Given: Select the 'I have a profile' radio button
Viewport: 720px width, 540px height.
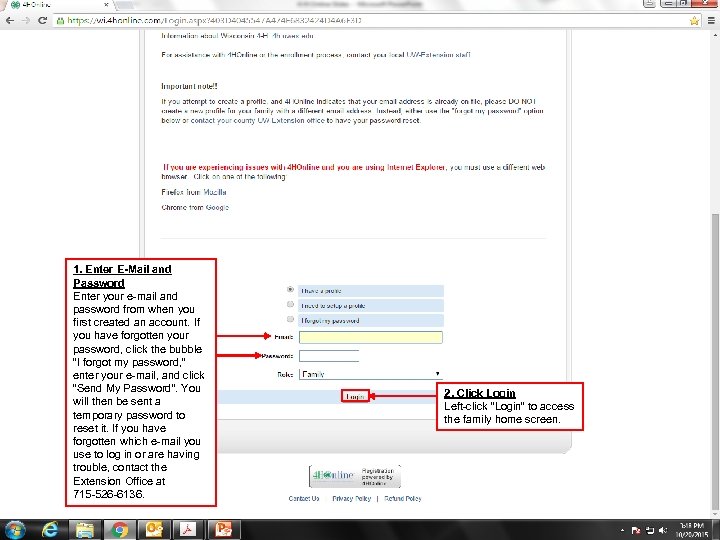Looking at the screenshot, I should coord(290,290).
